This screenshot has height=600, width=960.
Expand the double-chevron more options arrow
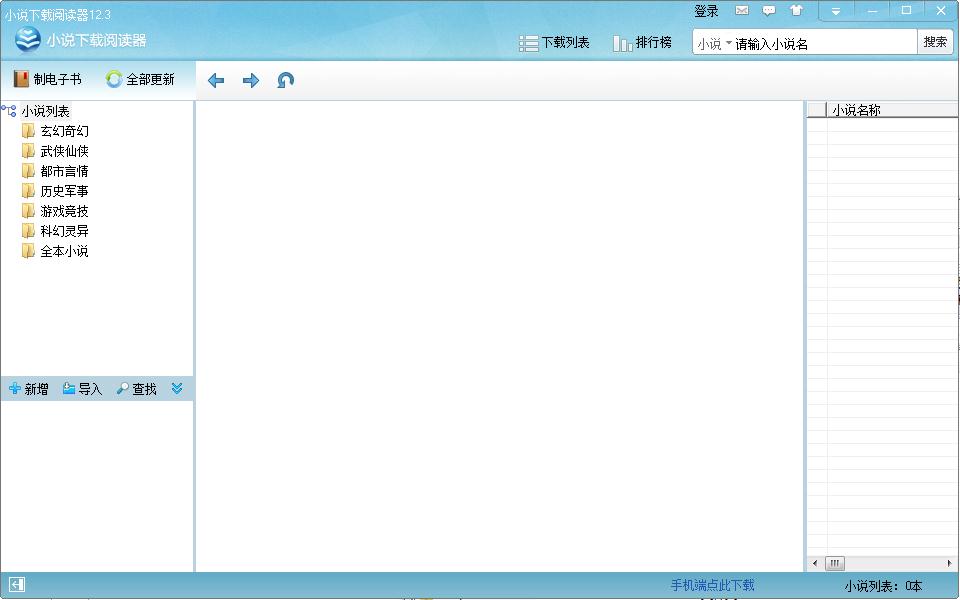[177, 389]
